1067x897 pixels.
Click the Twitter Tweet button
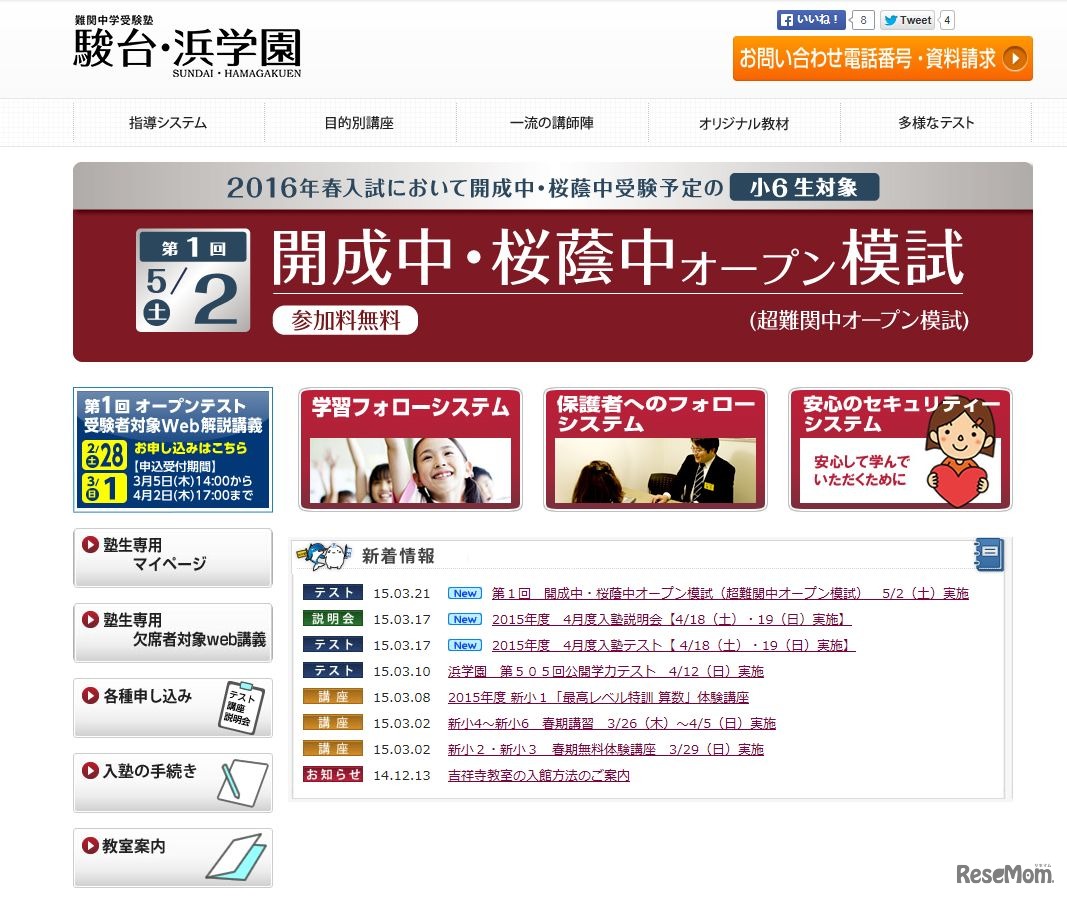pos(908,20)
